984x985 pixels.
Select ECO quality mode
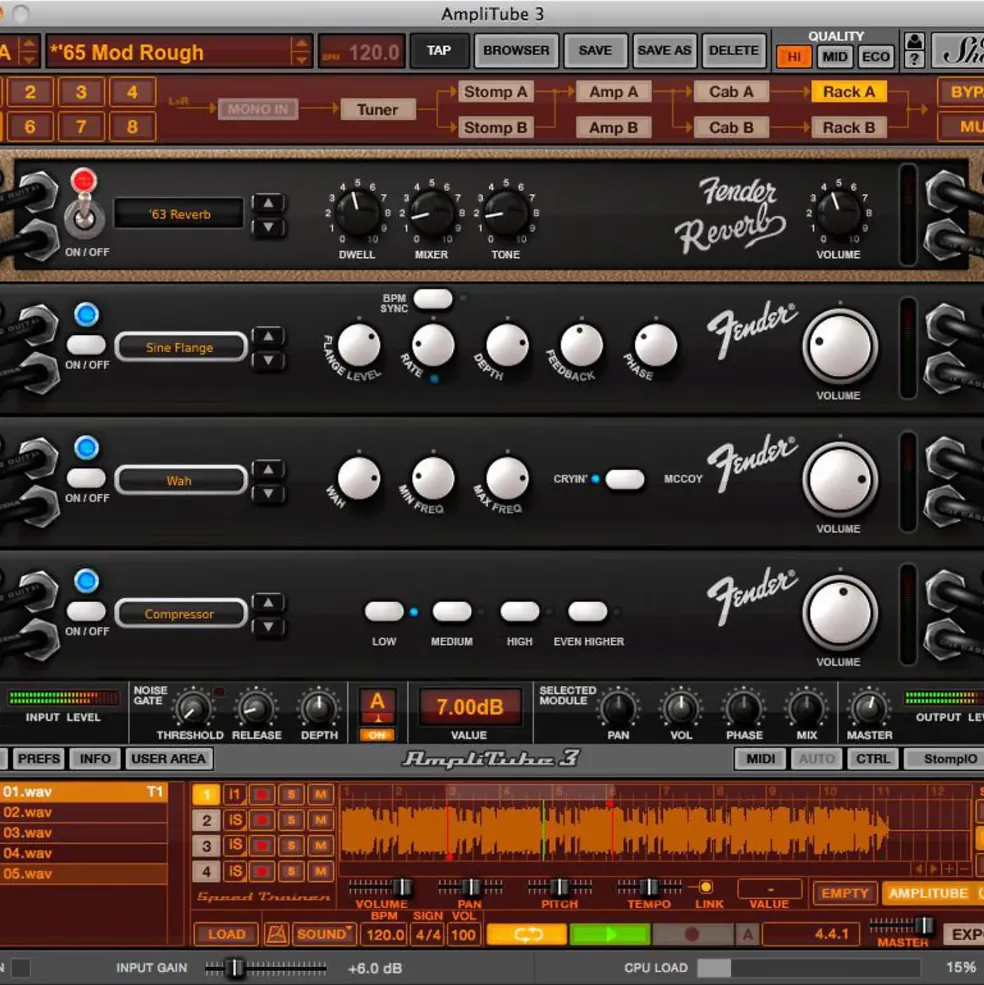(x=875, y=57)
